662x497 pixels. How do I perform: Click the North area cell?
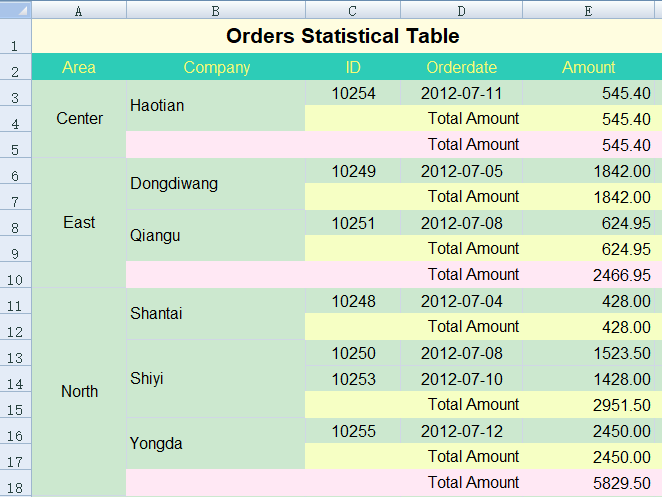pos(79,391)
